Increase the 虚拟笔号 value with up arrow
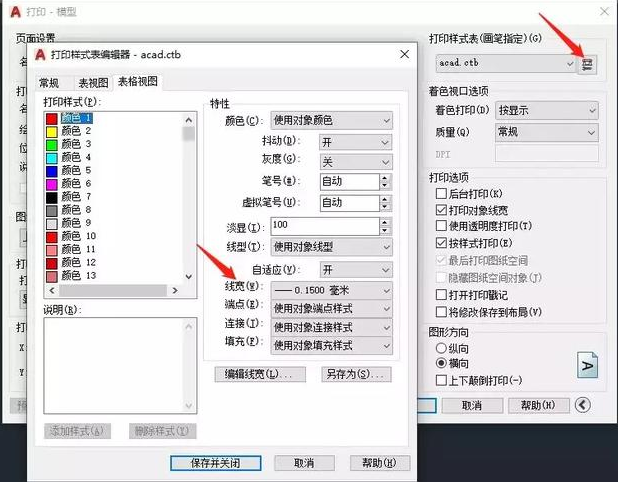 pyautogui.click(x=385, y=199)
